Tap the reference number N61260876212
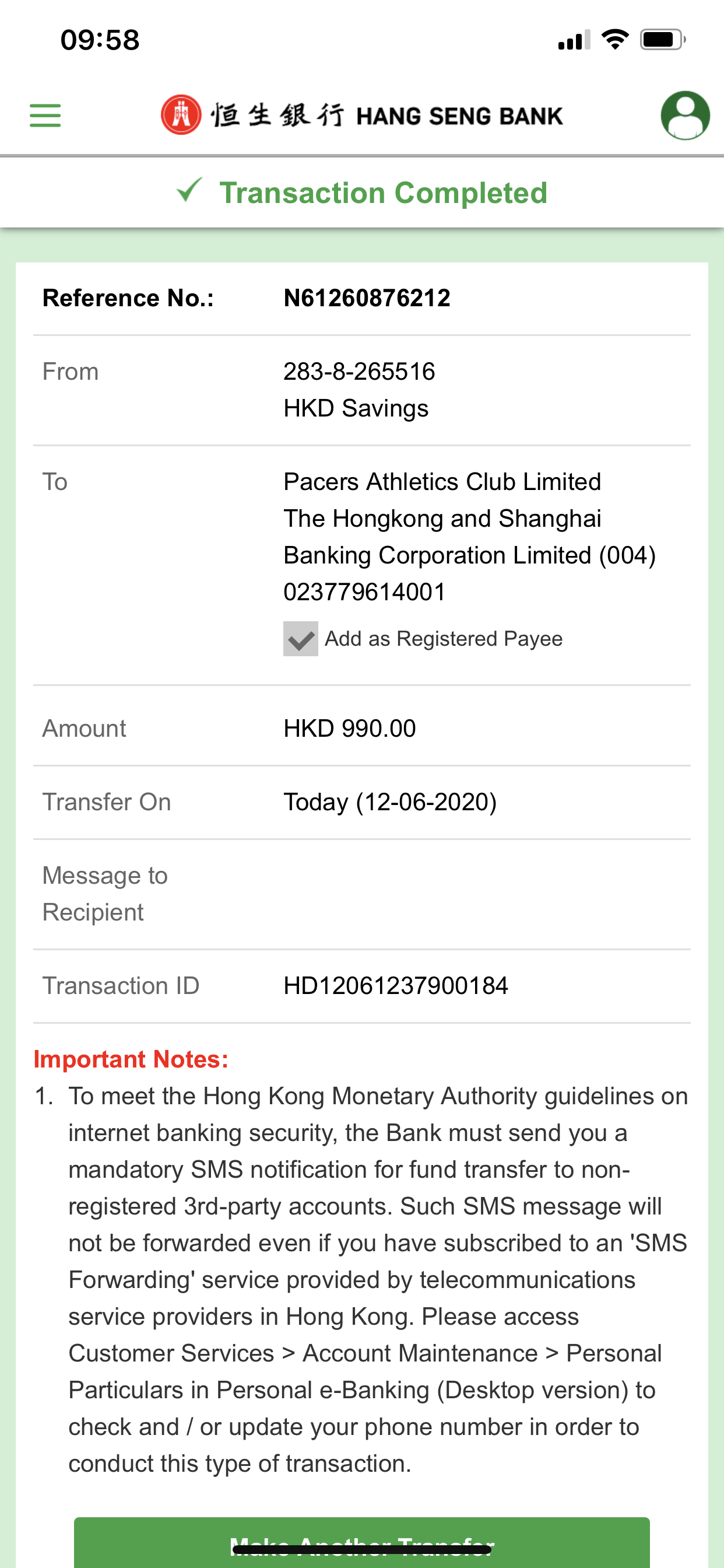 point(367,298)
